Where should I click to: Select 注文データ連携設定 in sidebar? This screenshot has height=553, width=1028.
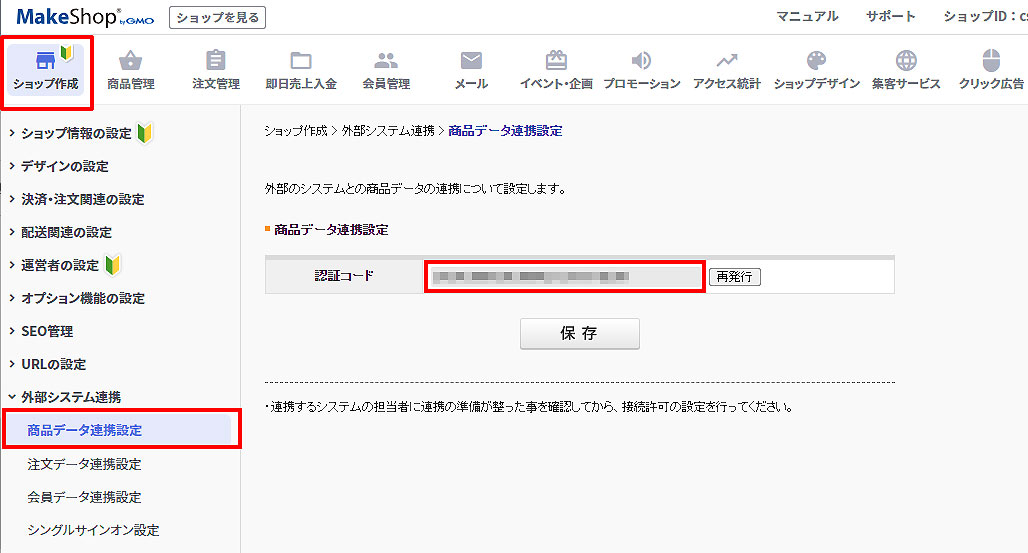click(84, 464)
